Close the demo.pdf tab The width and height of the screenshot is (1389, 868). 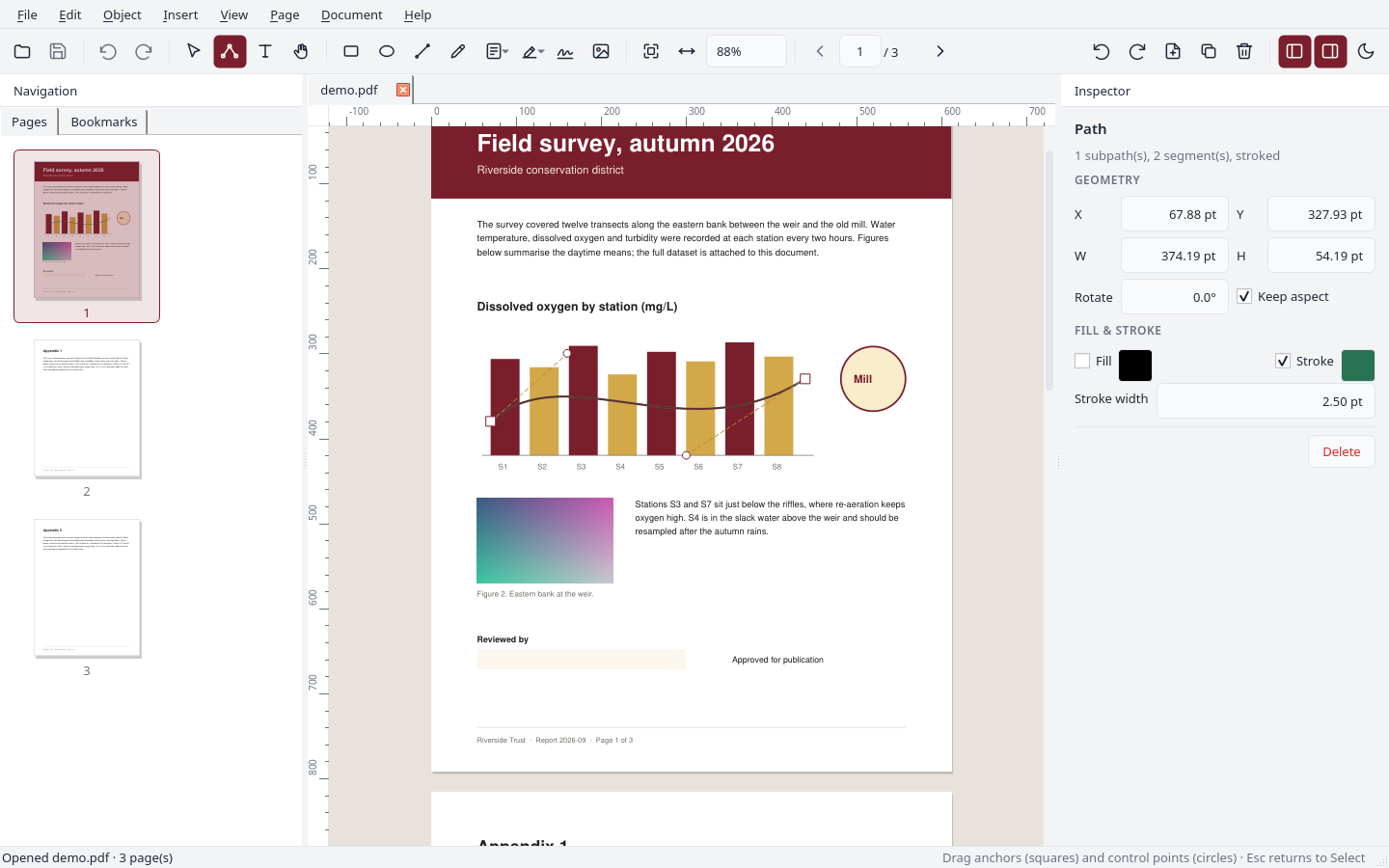pyautogui.click(x=403, y=90)
